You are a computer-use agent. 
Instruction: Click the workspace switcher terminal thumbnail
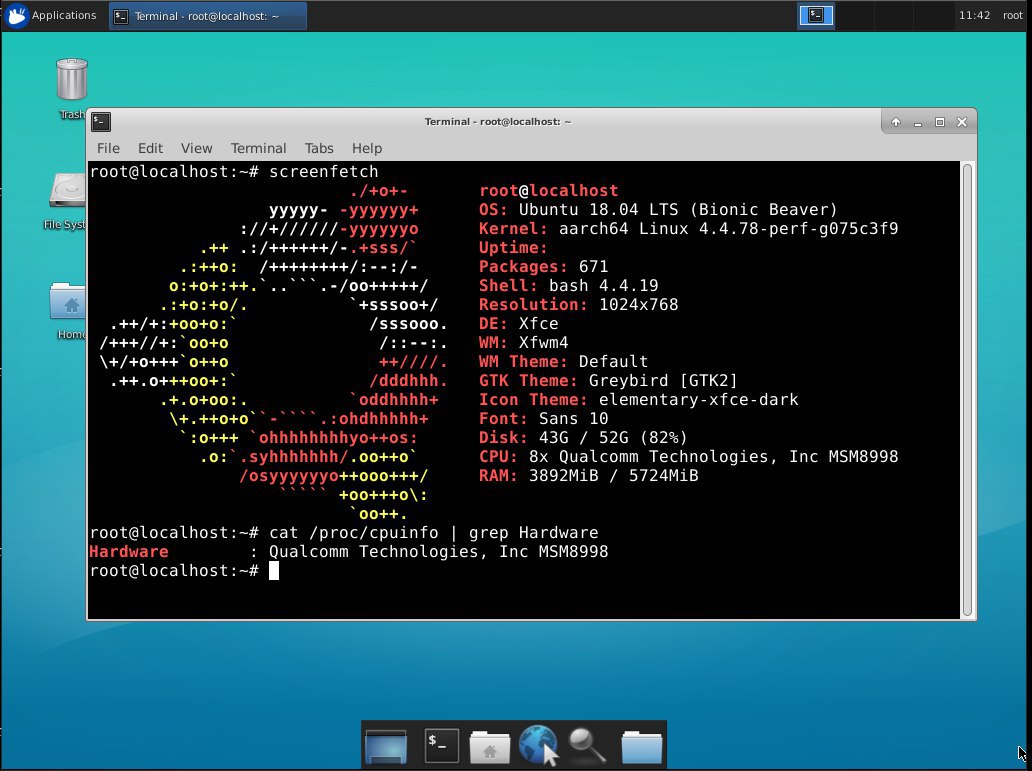click(816, 15)
